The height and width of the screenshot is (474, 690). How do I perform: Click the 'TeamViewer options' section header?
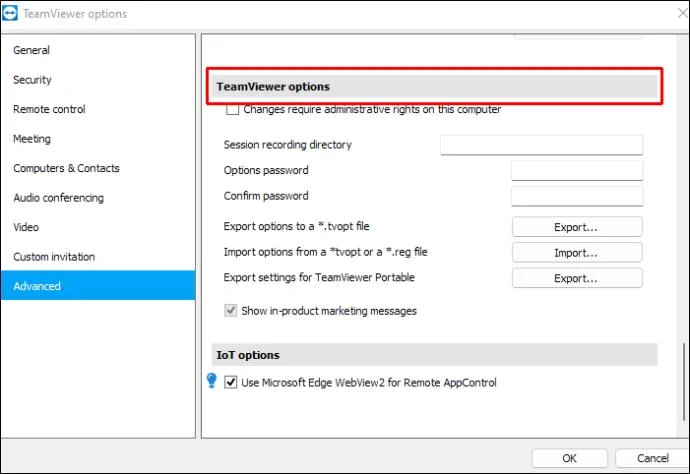pos(434,86)
